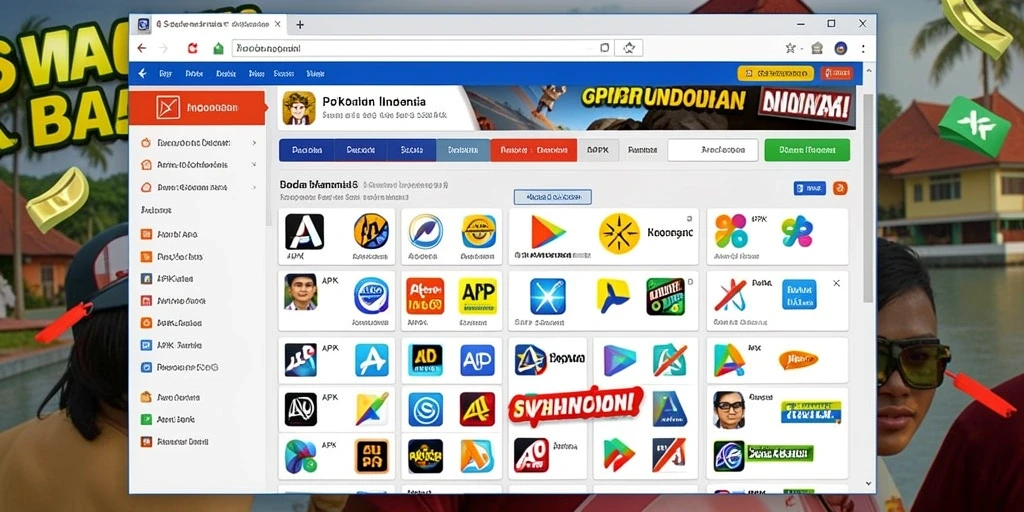Select the 'Pooden' blue tab
This screenshot has height=512, width=1024.
point(306,150)
